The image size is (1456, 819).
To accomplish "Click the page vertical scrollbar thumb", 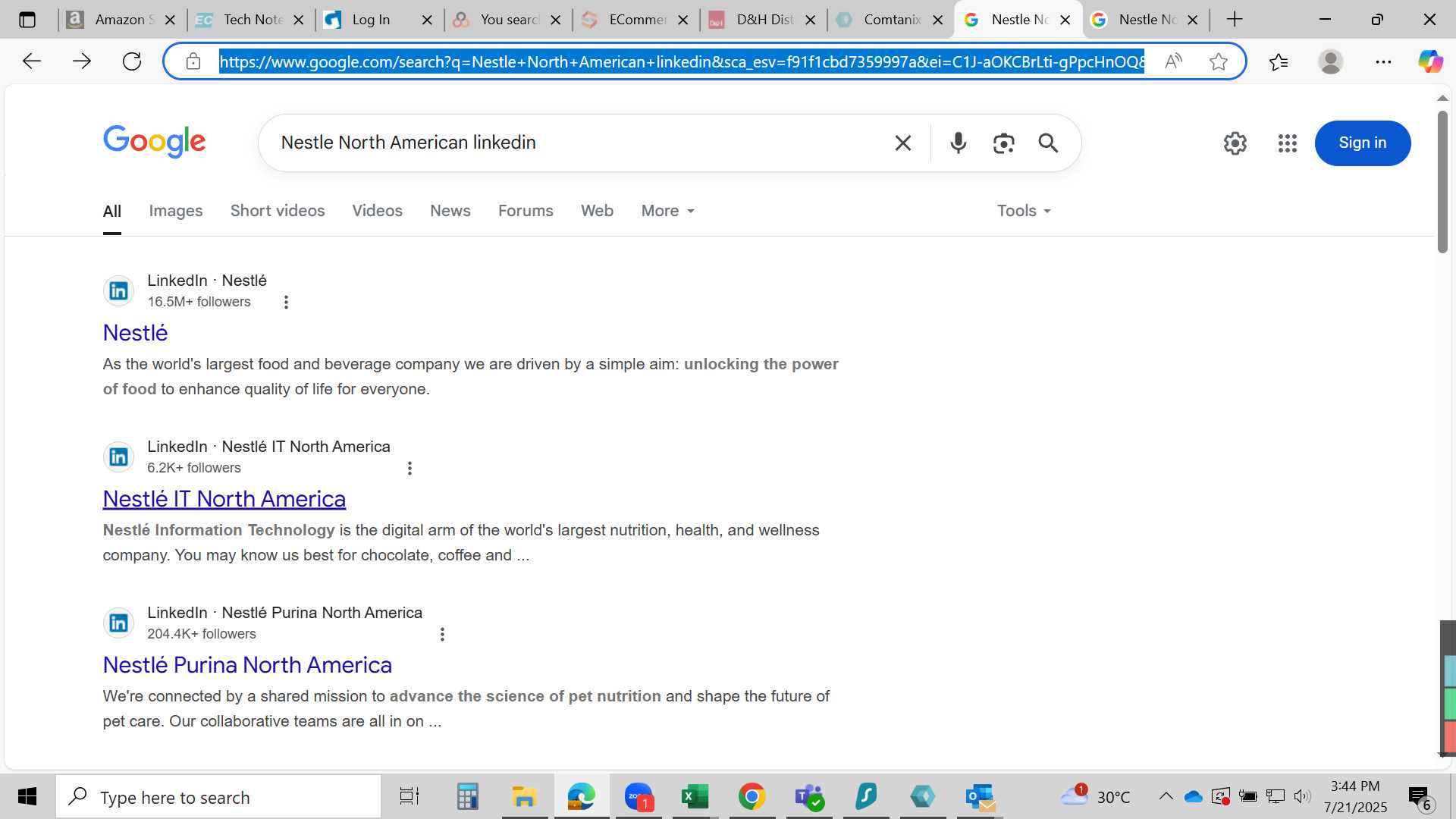I will point(1442,182).
